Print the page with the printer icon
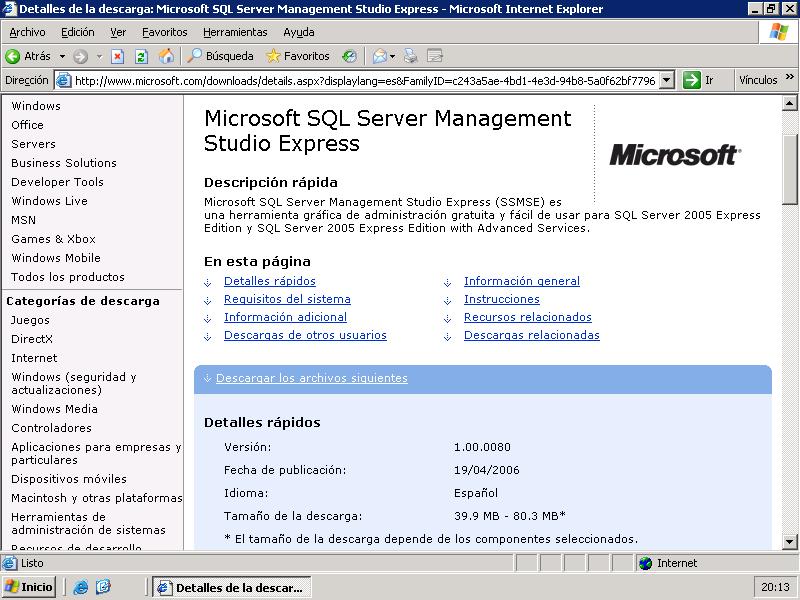Screen dimensions: 800x600 click(411, 56)
